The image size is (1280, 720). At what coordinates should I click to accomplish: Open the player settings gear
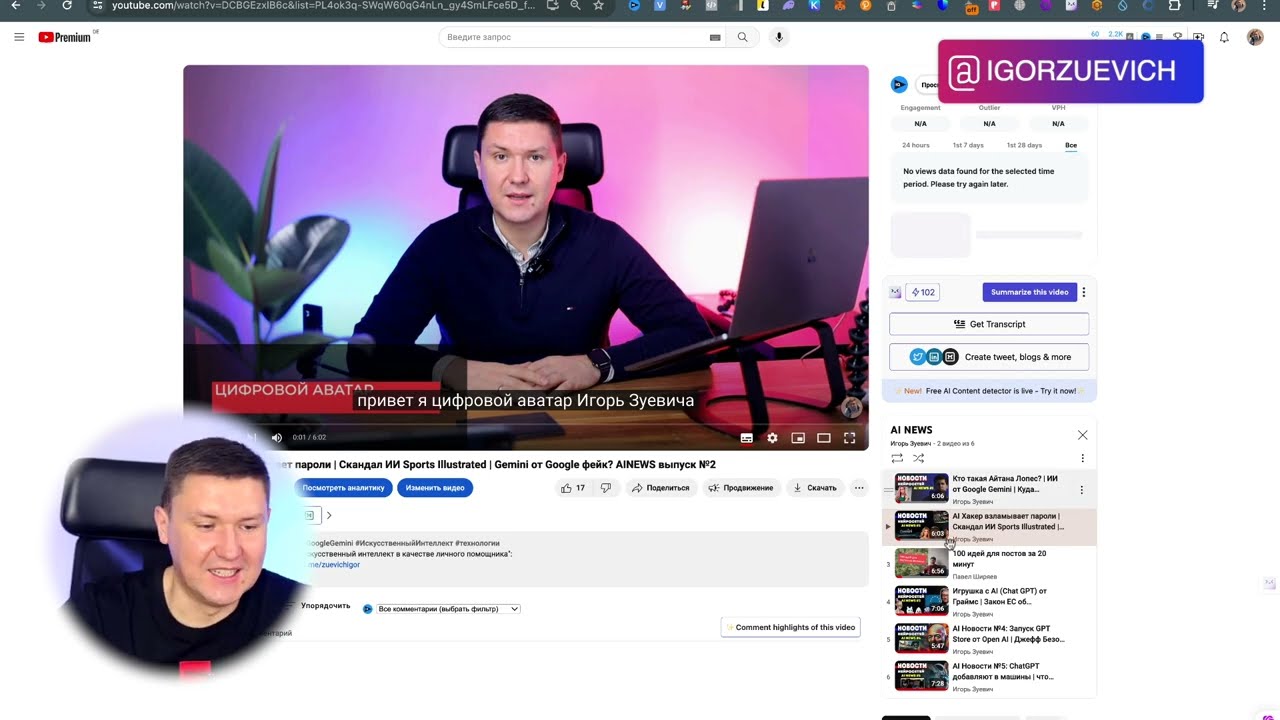(772, 437)
